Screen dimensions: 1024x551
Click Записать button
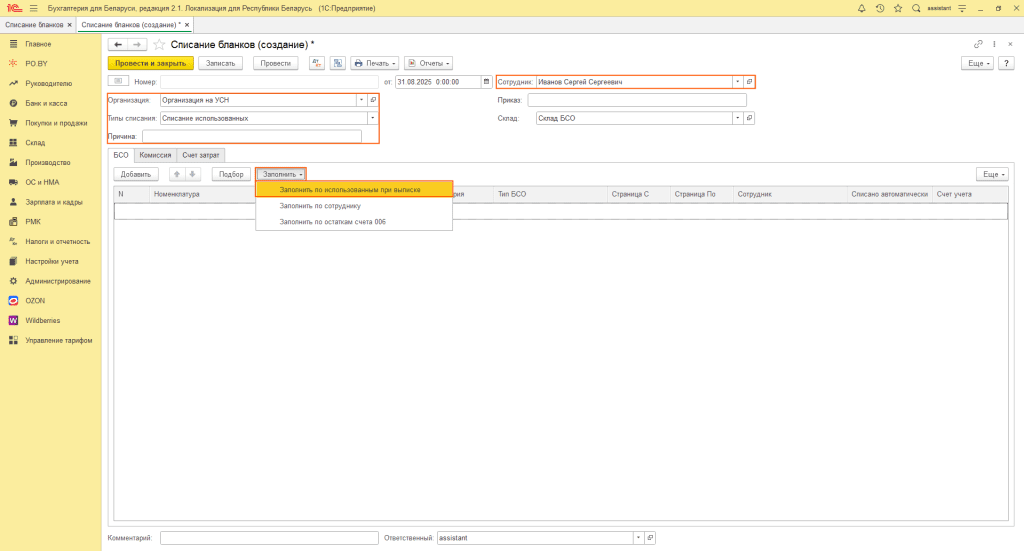pos(221,63)
